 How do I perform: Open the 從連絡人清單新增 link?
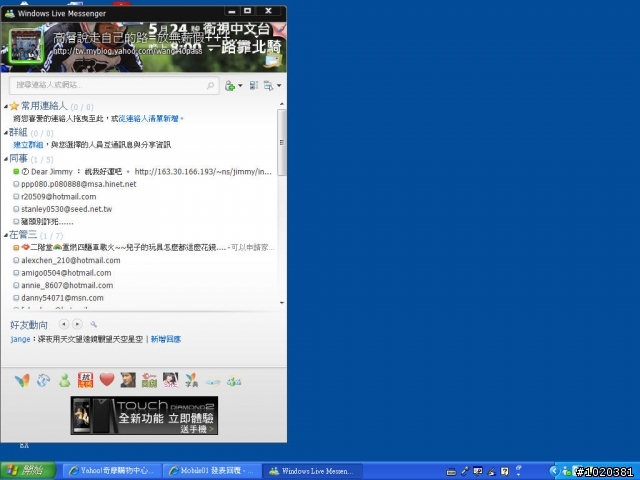coord(149,118)
